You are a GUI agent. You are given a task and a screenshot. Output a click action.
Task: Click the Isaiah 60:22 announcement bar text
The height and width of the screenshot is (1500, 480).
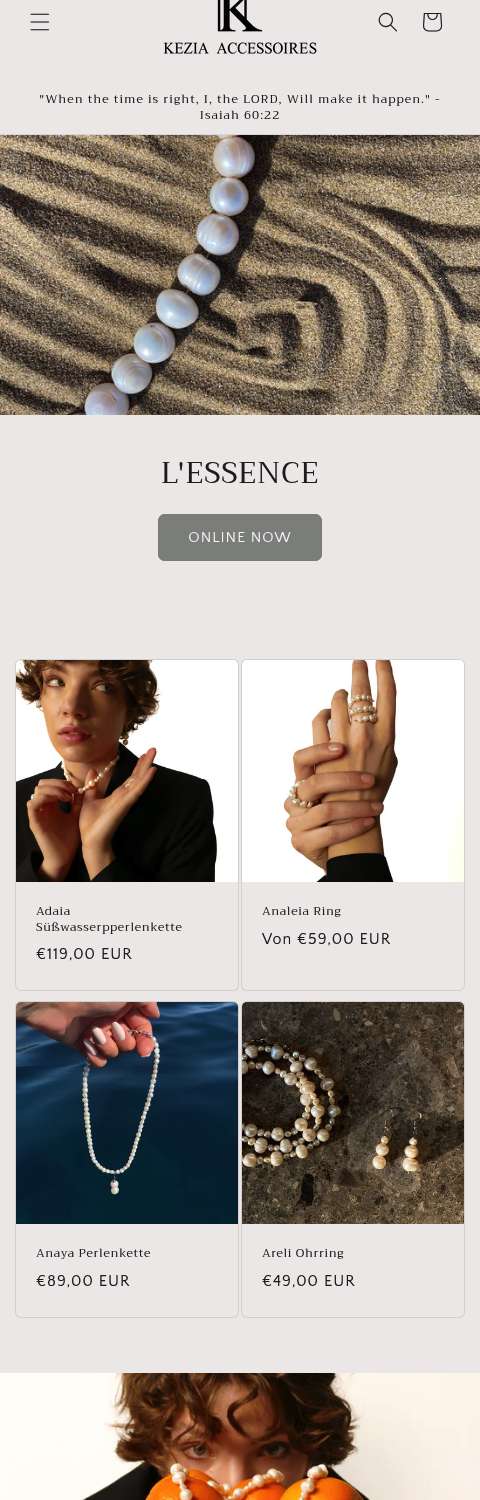[240, 107]
